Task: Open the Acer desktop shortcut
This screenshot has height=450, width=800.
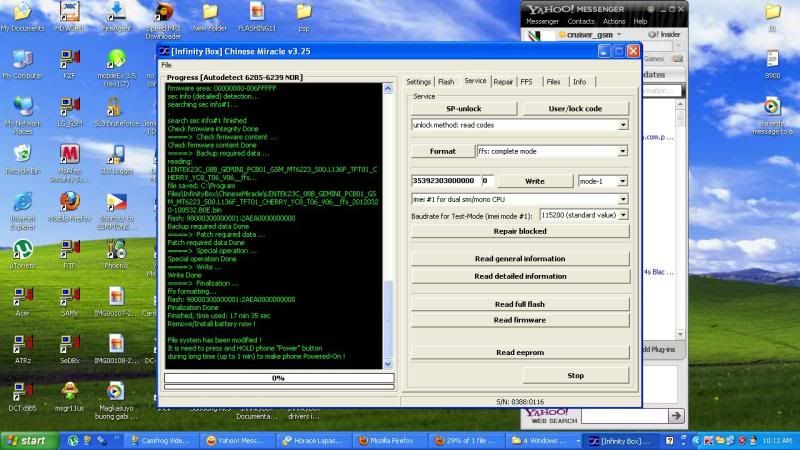Action: [x=22, y=302]
